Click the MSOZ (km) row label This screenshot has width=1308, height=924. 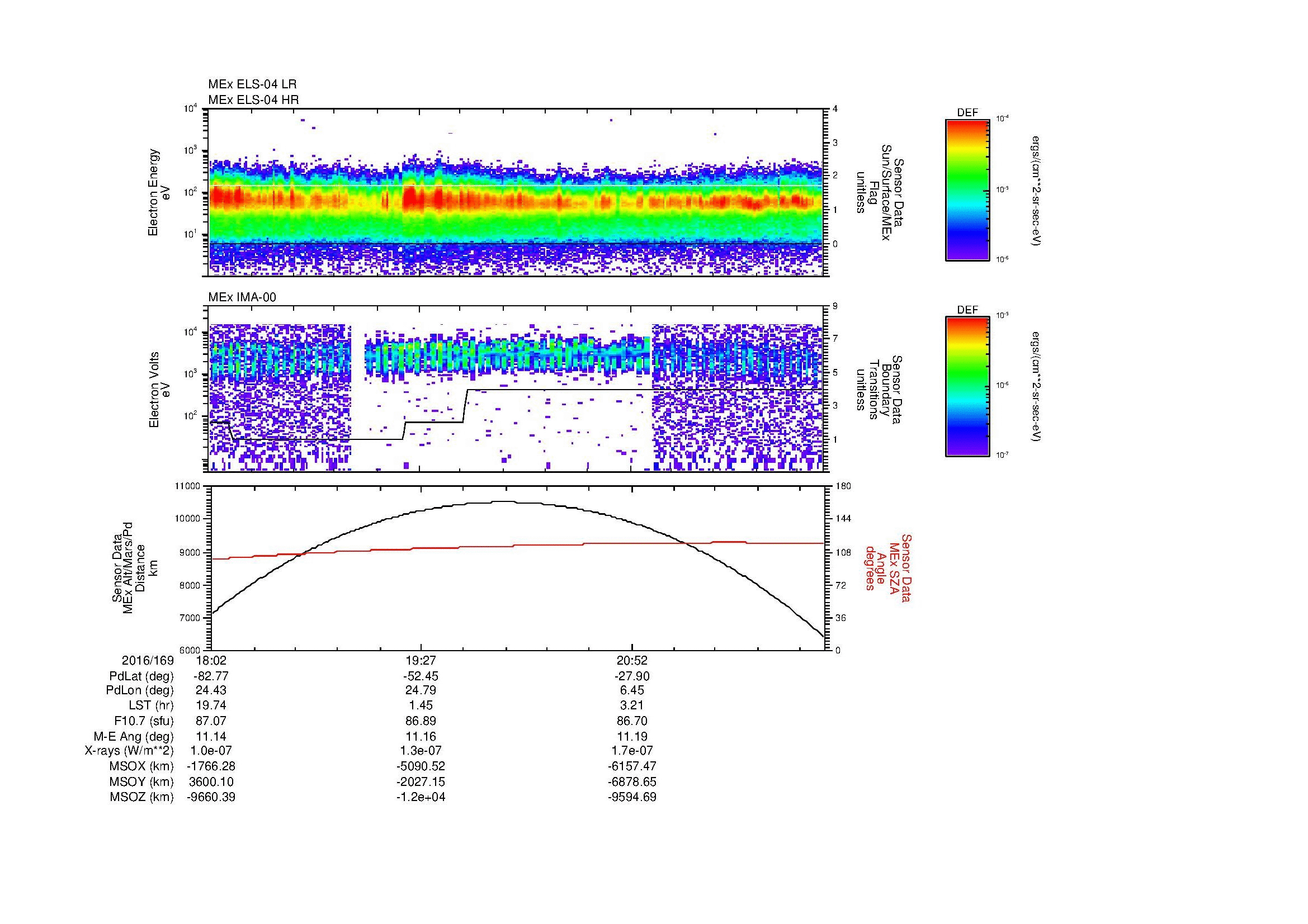[141, 797]
